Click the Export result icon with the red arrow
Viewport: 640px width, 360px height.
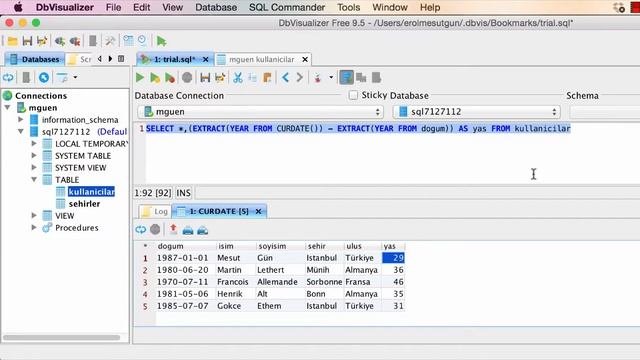point(173,229)
